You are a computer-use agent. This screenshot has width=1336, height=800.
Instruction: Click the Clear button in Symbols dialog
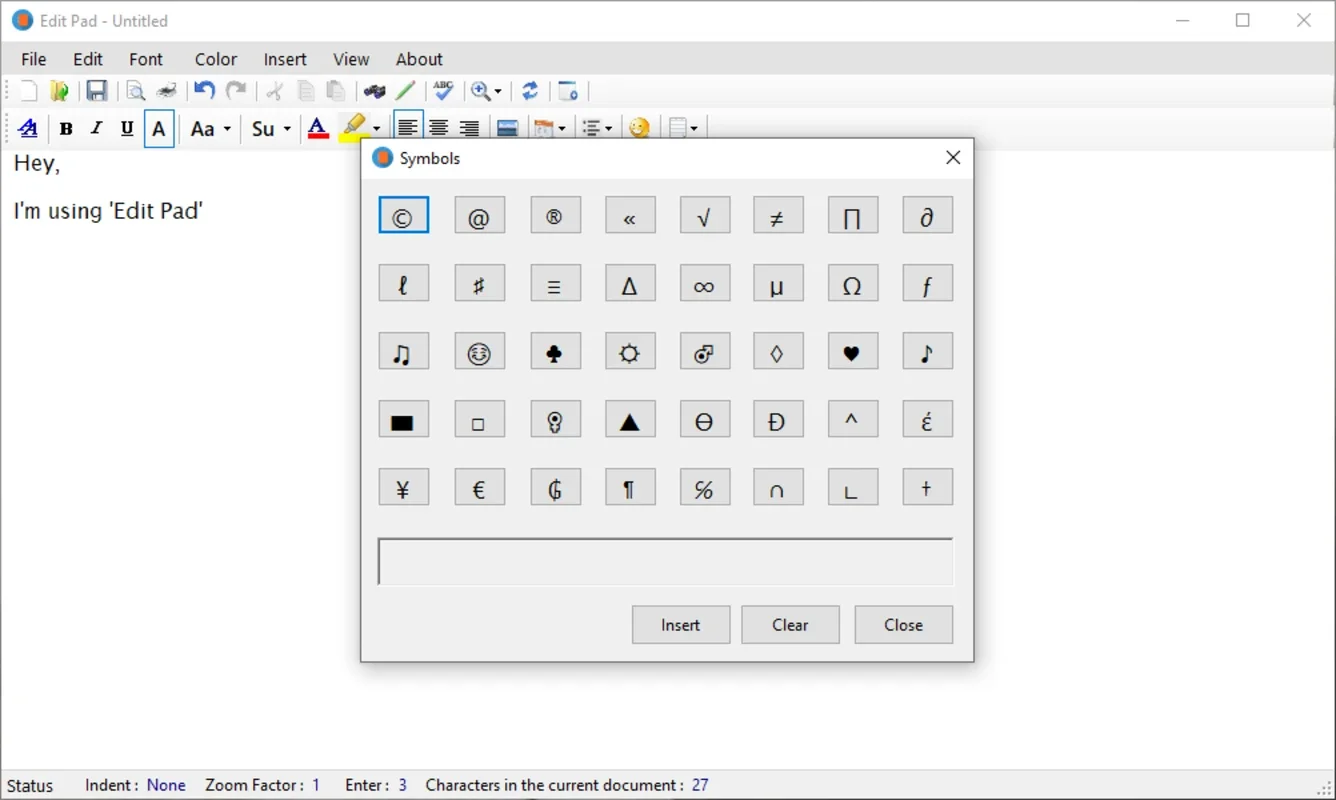(x=790, y=625)
